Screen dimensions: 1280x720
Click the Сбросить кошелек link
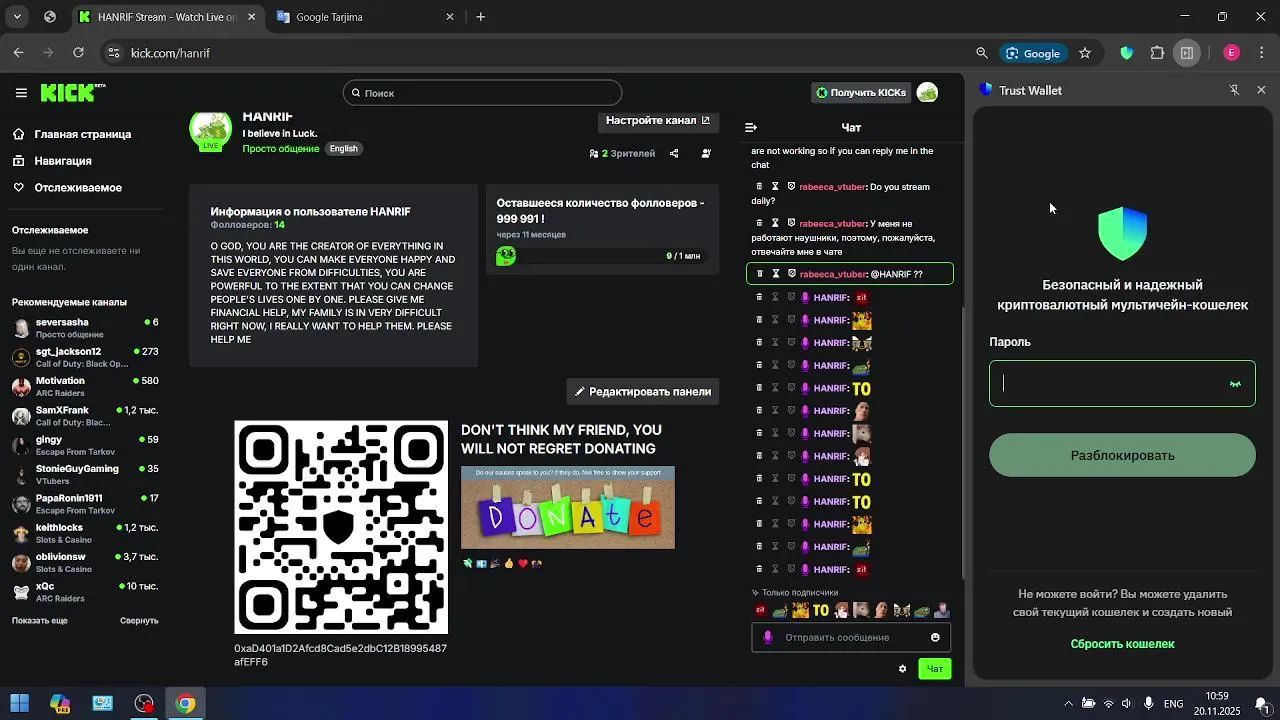pos(1122,644)
